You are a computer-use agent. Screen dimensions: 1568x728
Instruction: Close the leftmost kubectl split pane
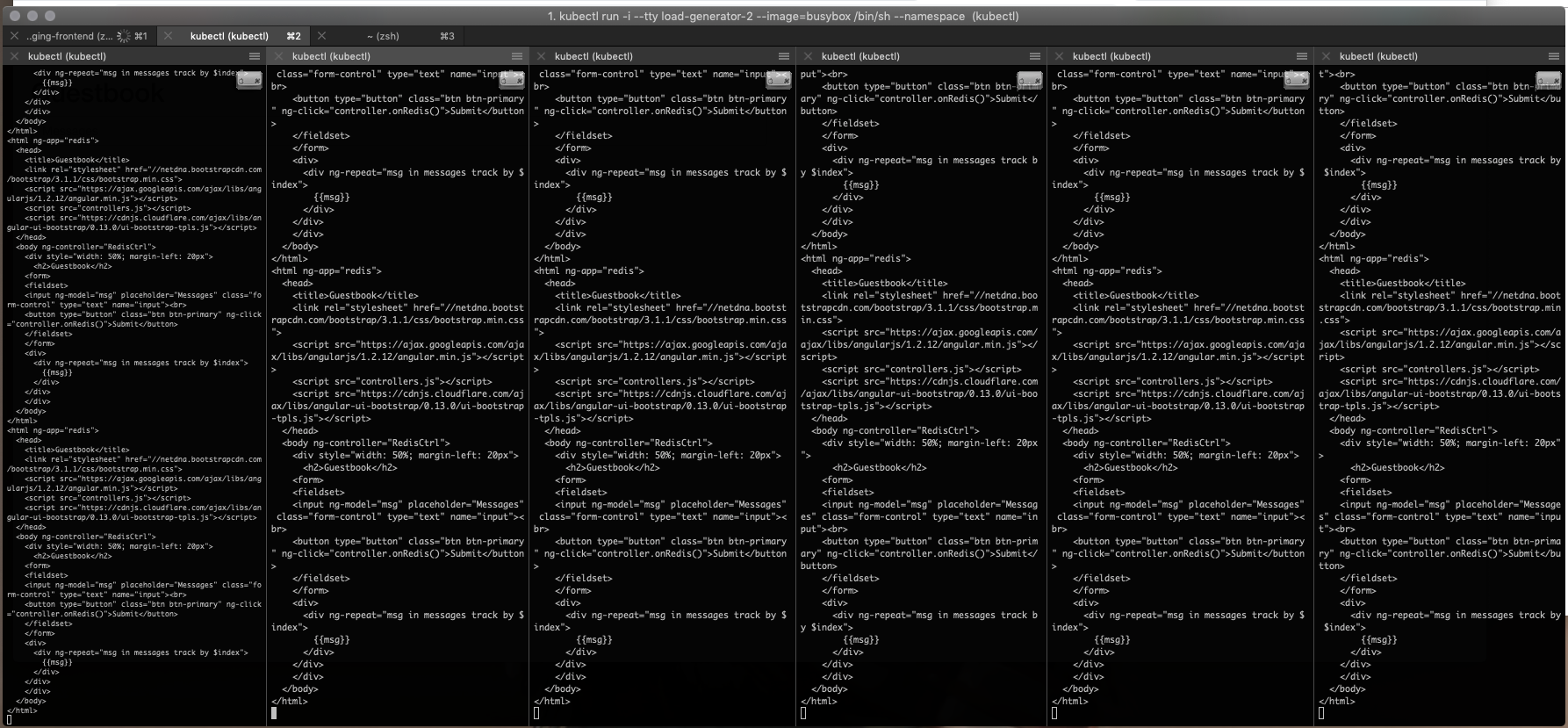point(14,56)
